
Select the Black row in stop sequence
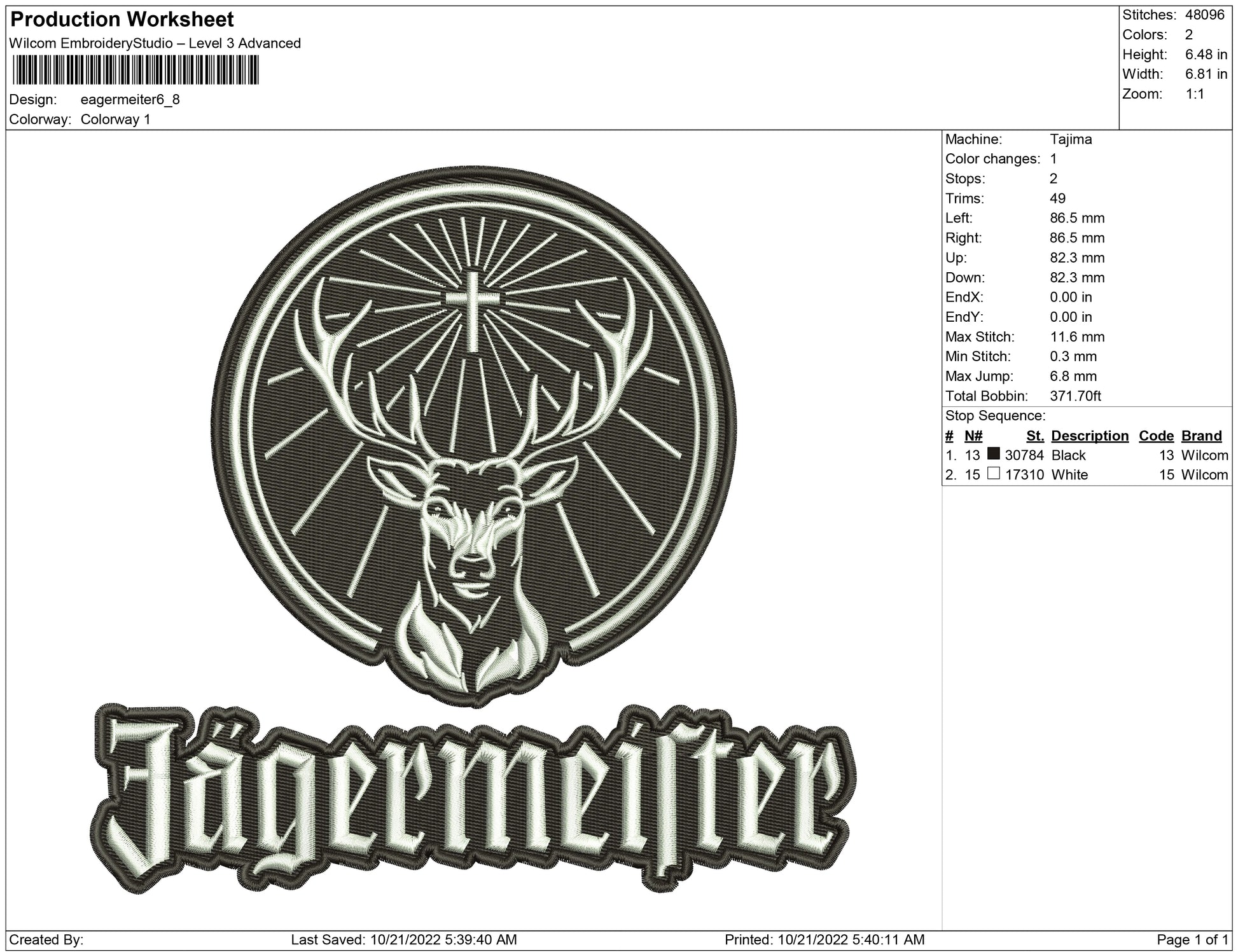pos(1068,455)
